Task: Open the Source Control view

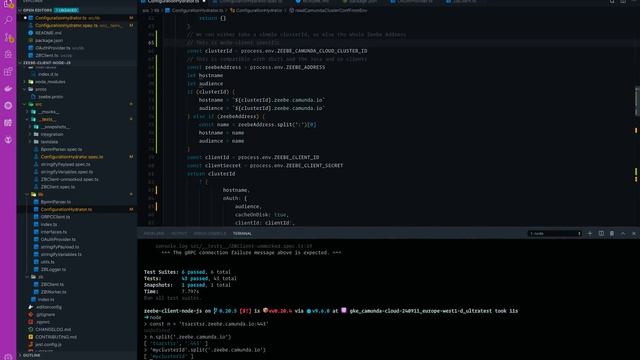Action: 8,38
